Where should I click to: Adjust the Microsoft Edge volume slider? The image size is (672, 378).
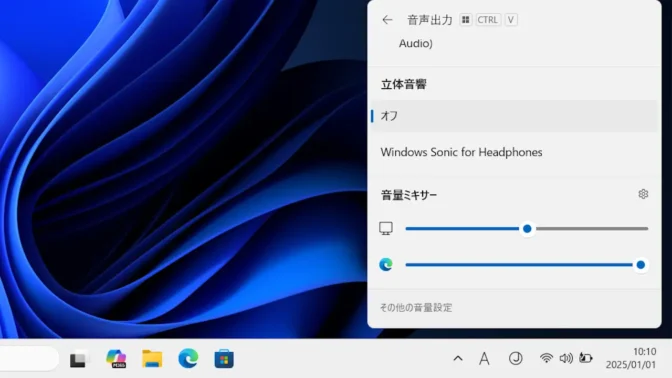tap(527, 265)
